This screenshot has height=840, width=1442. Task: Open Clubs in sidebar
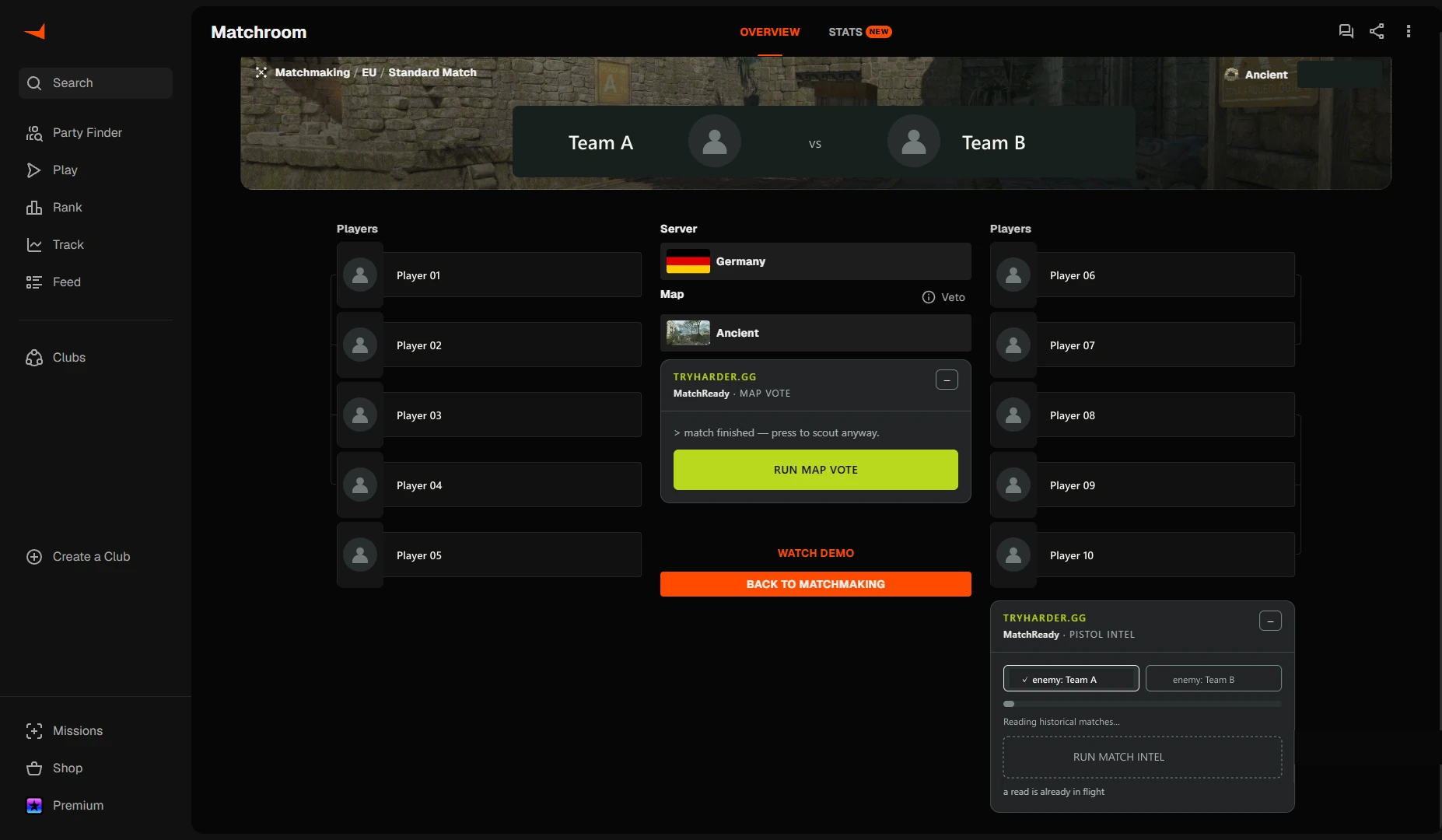point(96,357)
